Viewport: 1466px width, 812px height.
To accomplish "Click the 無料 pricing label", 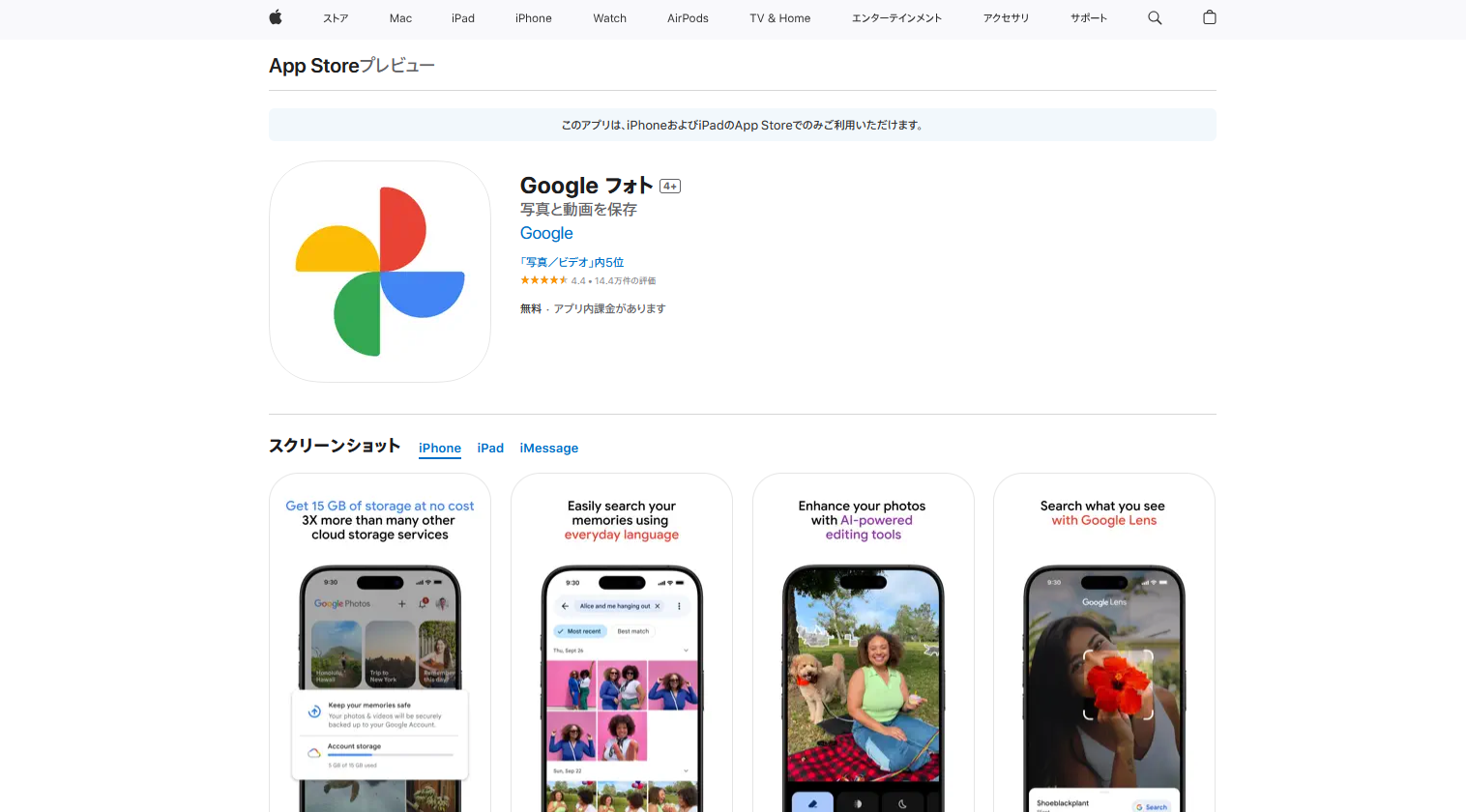I will (531, 307).
